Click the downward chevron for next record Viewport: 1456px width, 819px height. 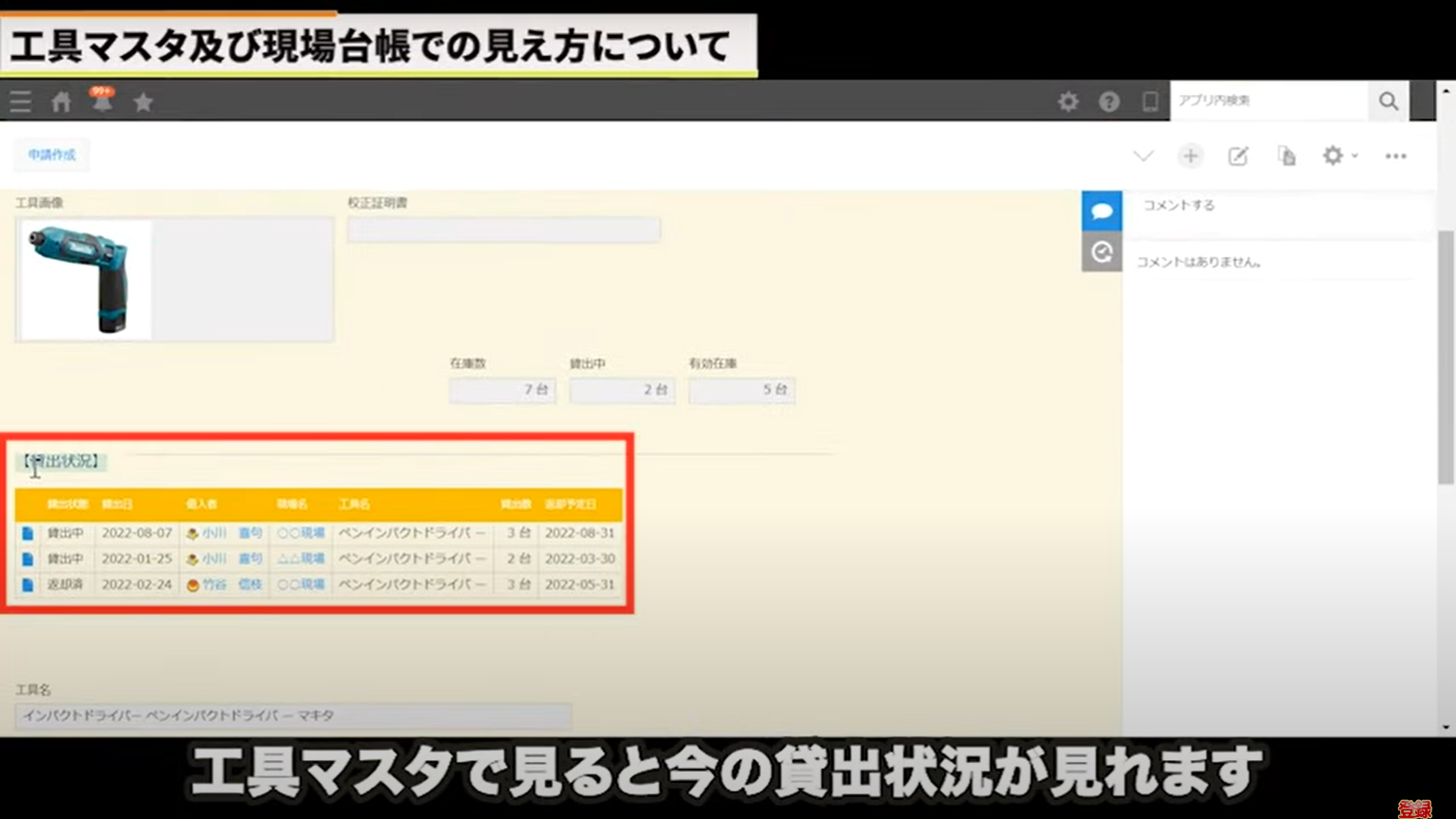(x=1143, y=156)
